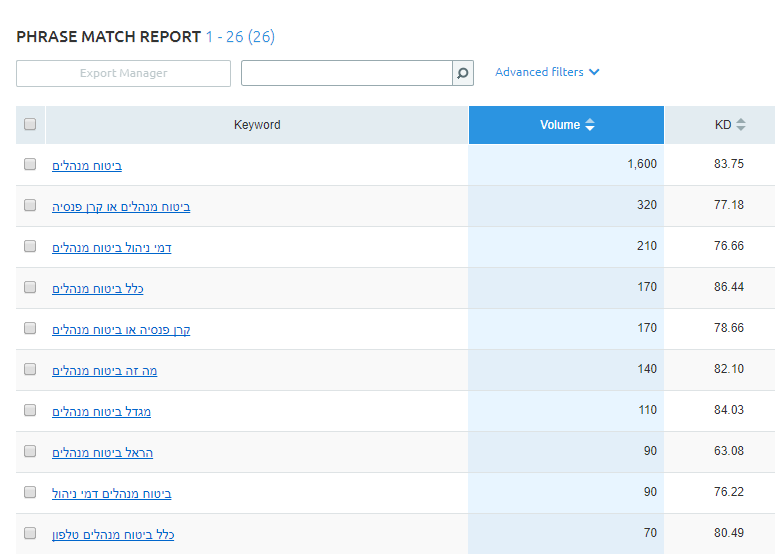Sort by Volume using its sort arrows
Viewport: 775px width, 554px height.
(590, 125)
